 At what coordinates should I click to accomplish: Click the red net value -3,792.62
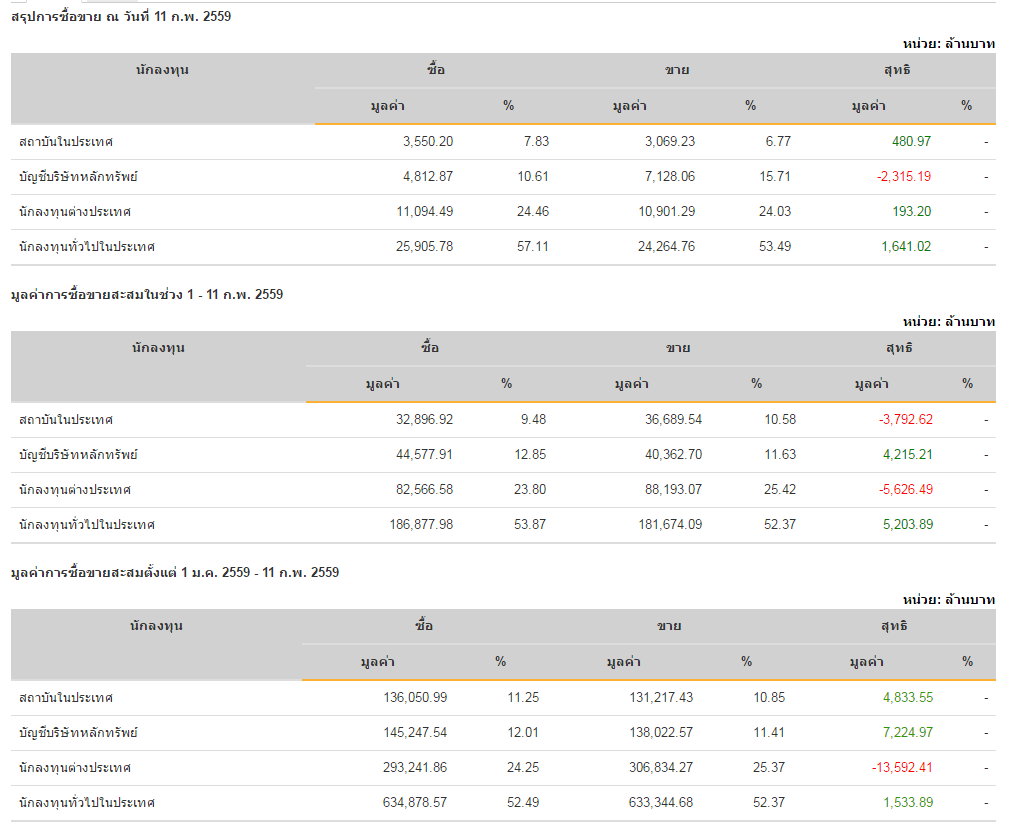pos(905,420)
